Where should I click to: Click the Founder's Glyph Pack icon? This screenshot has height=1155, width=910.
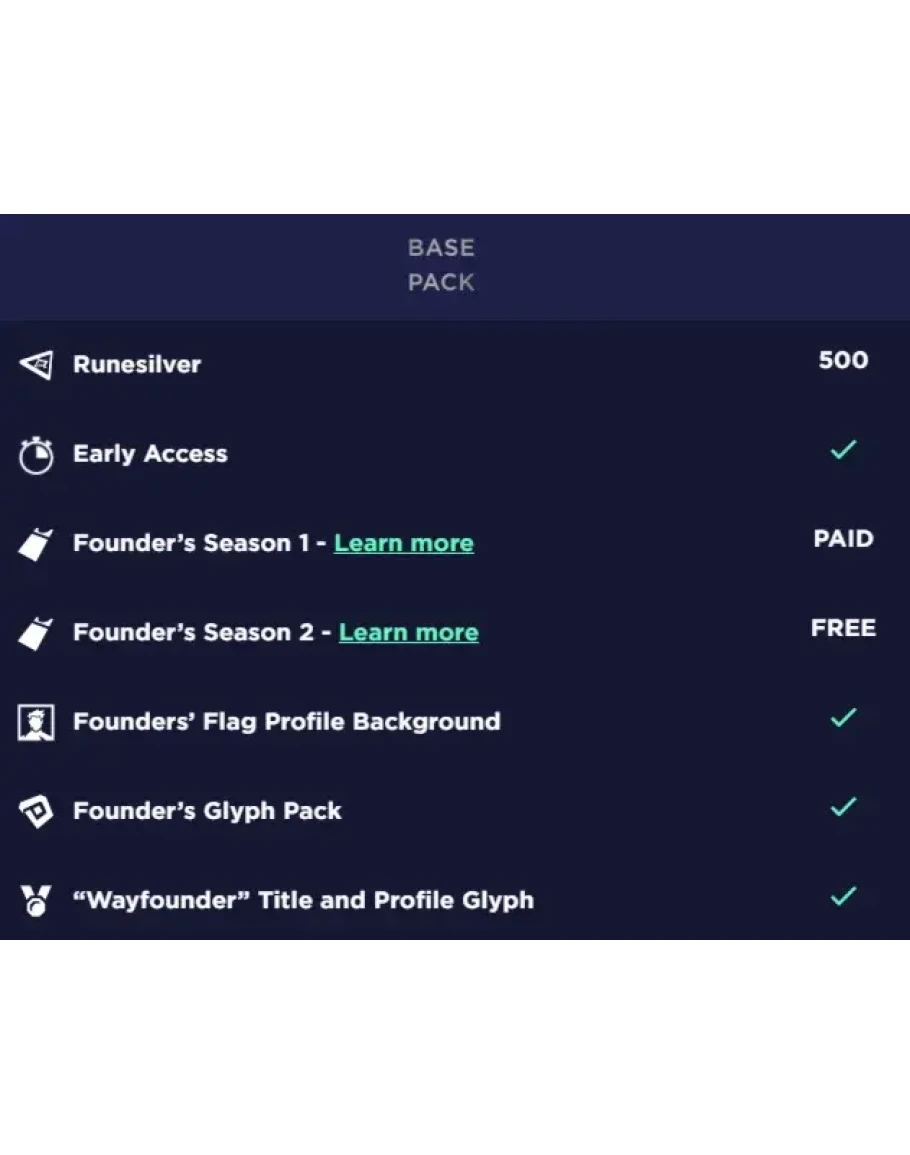click(36, 812)
